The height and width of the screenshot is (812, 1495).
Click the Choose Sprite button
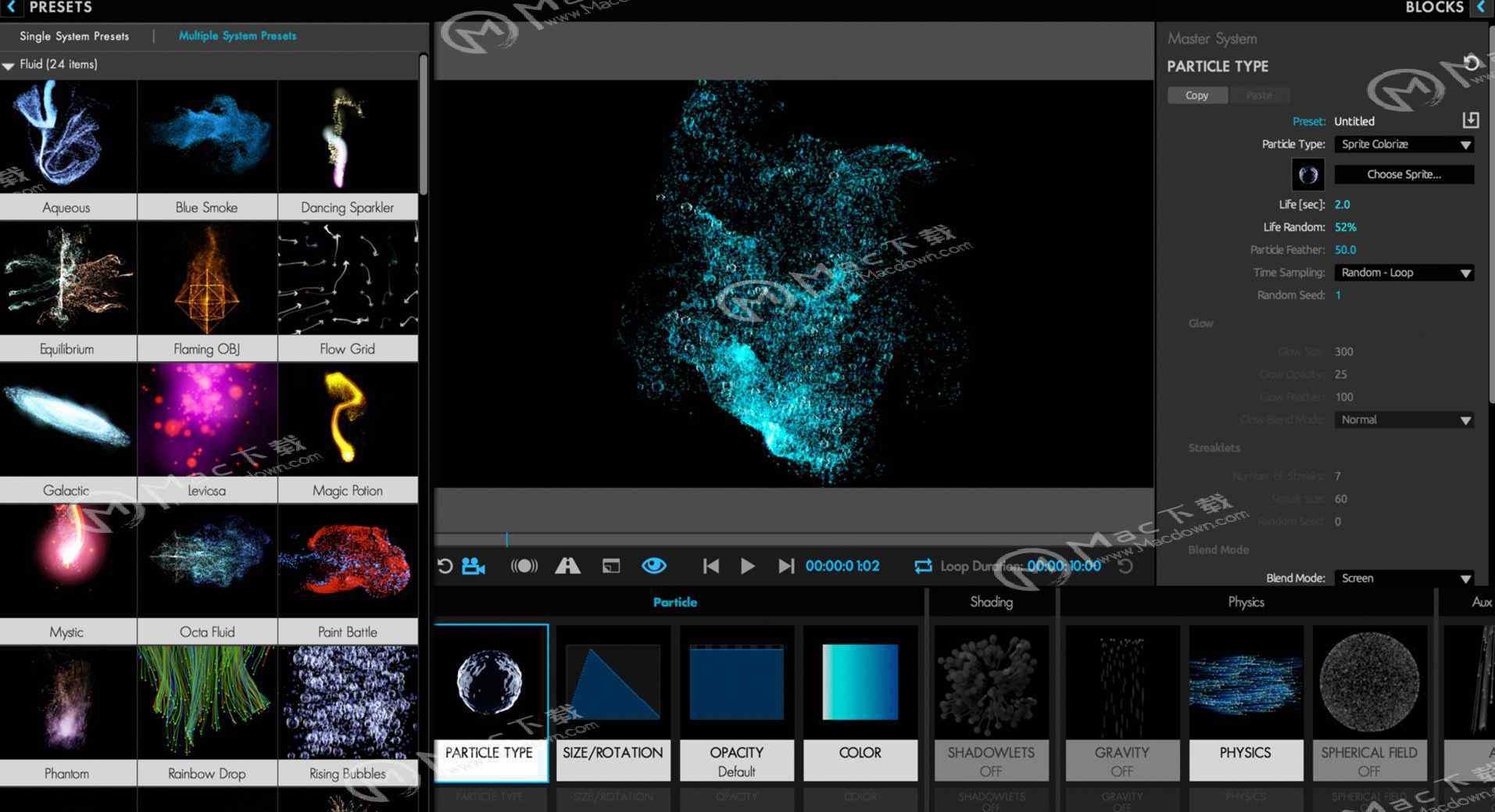1404,174
